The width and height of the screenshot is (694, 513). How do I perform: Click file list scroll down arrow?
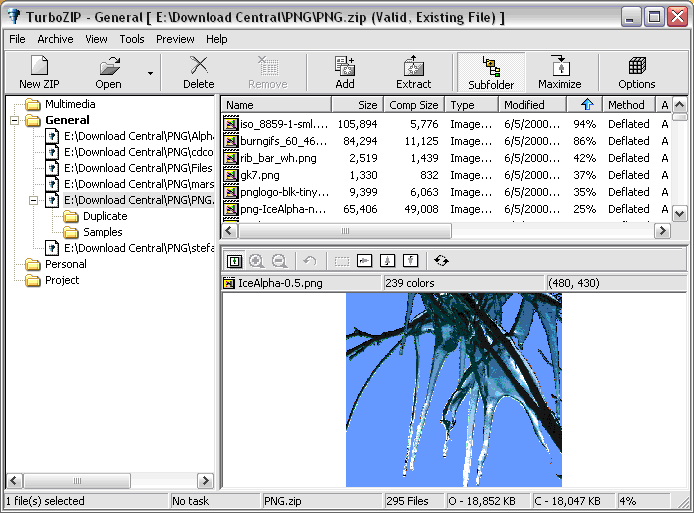[679, 214]
